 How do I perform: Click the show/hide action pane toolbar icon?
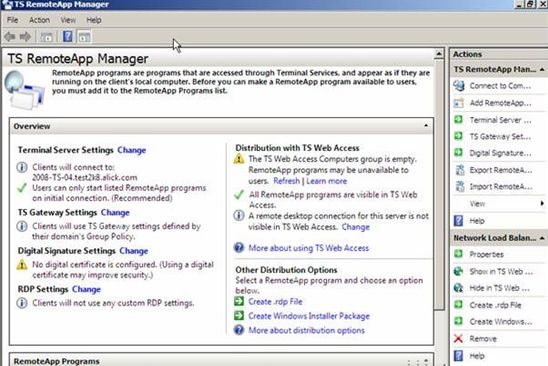point(84,37)
